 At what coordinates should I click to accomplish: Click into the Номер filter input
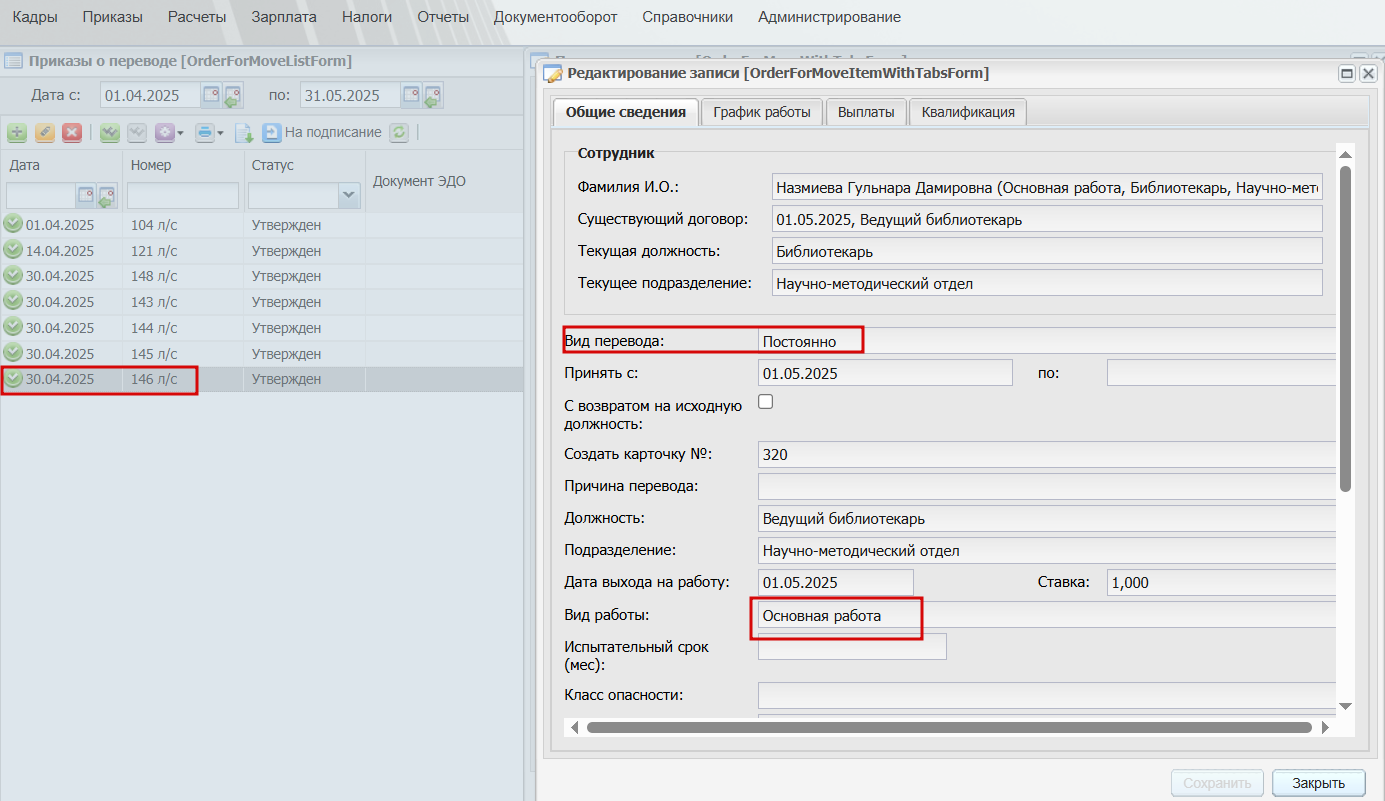click(183, 195)
